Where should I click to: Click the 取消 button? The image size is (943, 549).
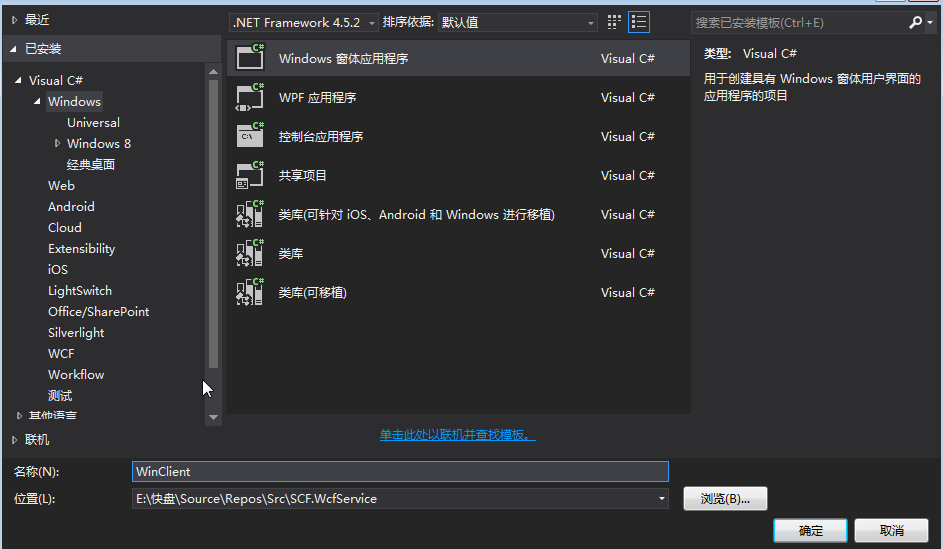tap(891, 530)
